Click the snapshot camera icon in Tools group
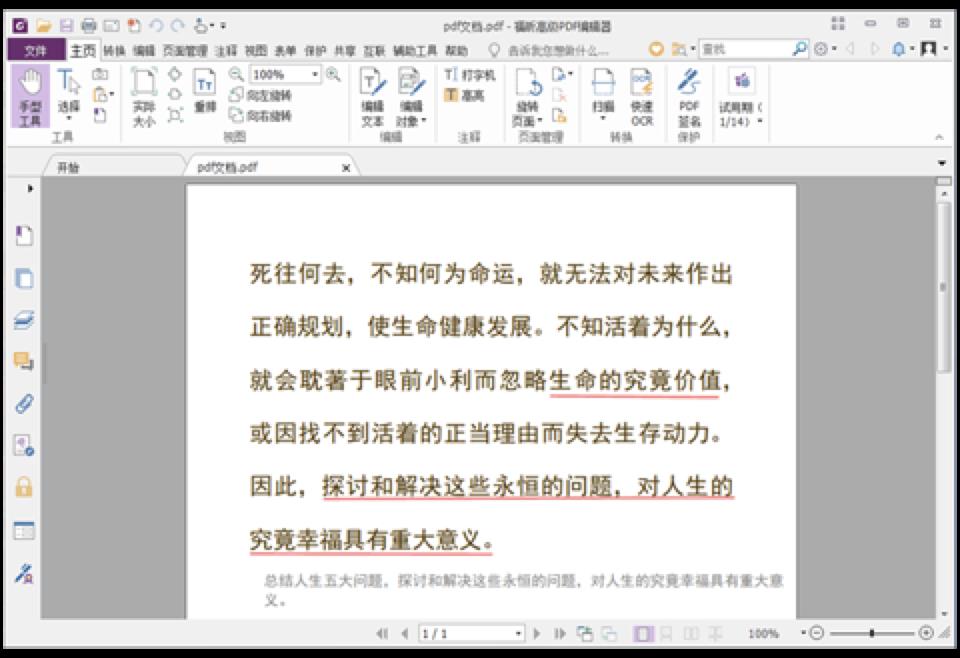This screenshot has height=658, width=960. click(x=100, y=75)
